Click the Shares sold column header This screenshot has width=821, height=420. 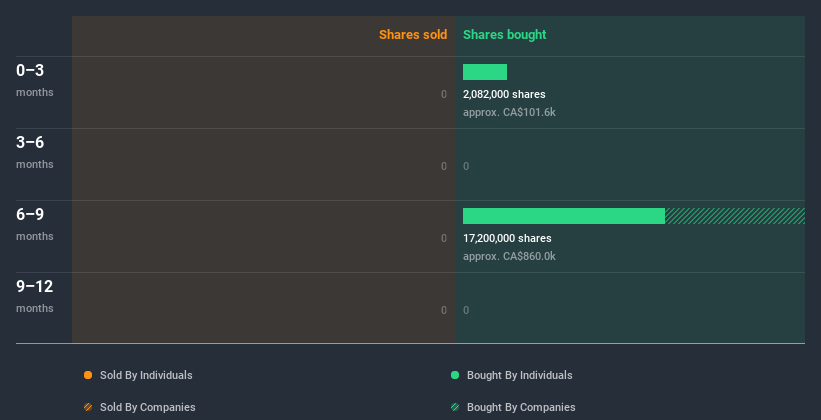413,35
